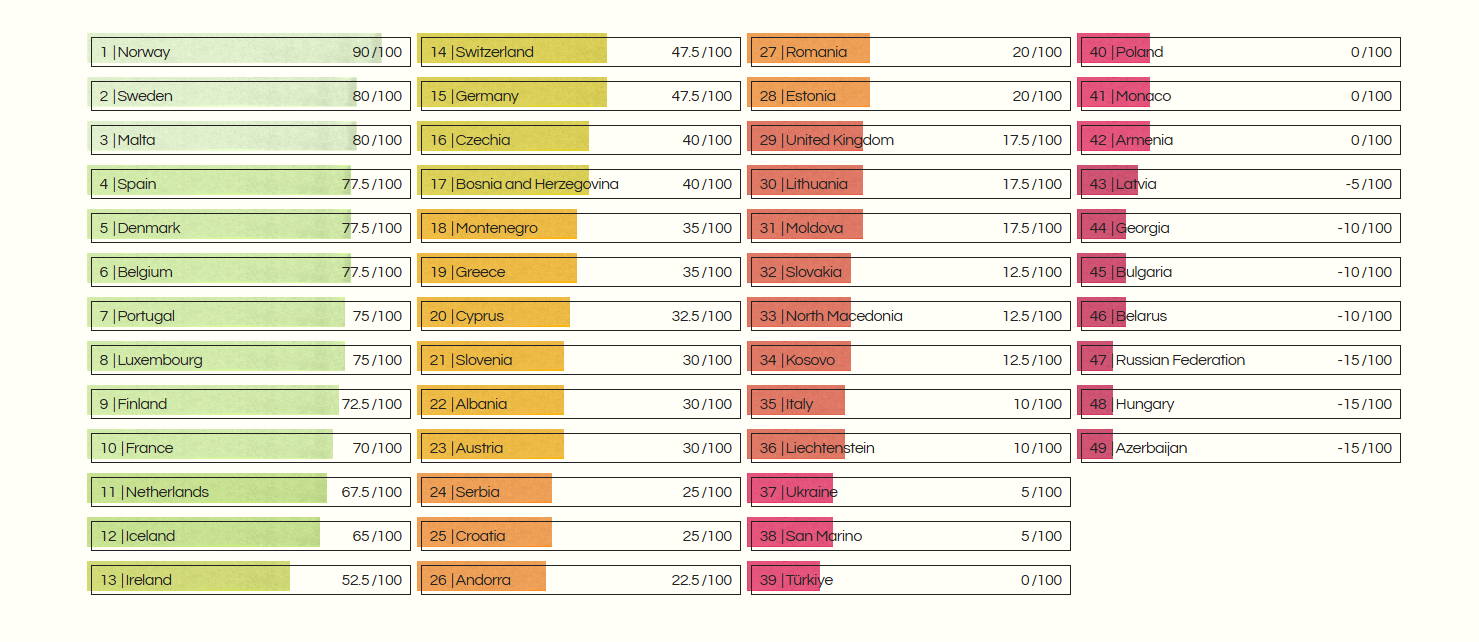Click the Portugal row
This screenshot has width=1479, height=642.
[251, 316]
